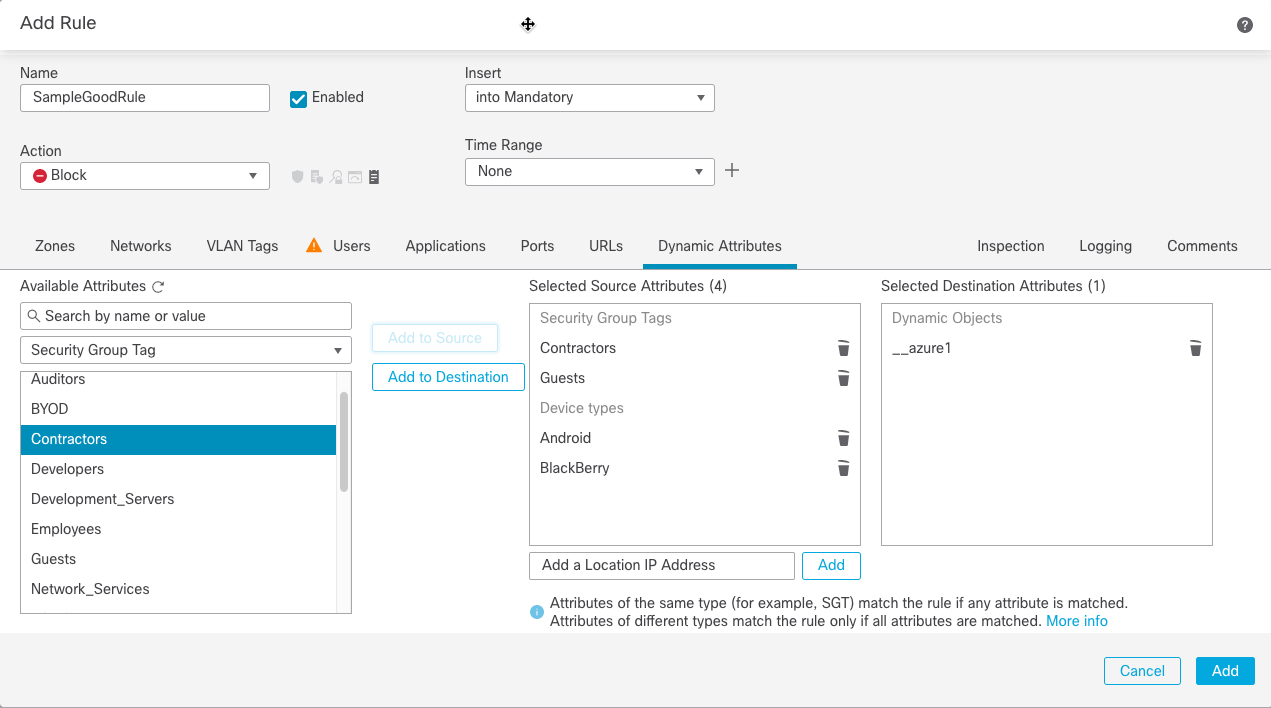Open the Action dropdown showing Block
The width and height of the screenshot is (1271, 708).
(x=144, y=175)
